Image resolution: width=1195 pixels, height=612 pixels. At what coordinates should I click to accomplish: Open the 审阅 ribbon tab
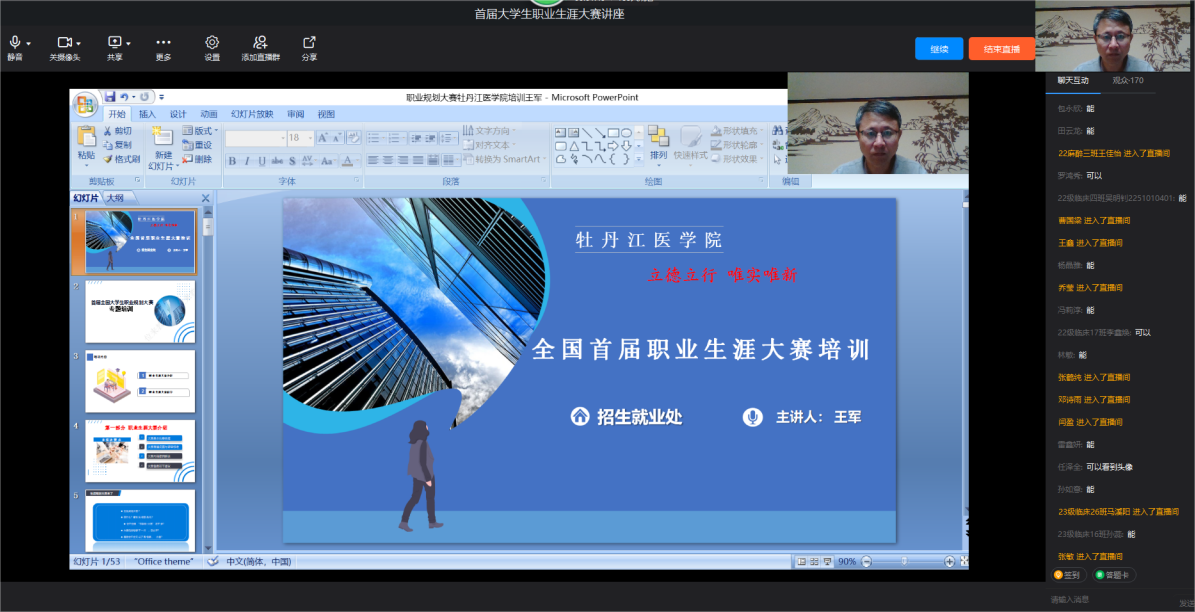coord(296,114)
